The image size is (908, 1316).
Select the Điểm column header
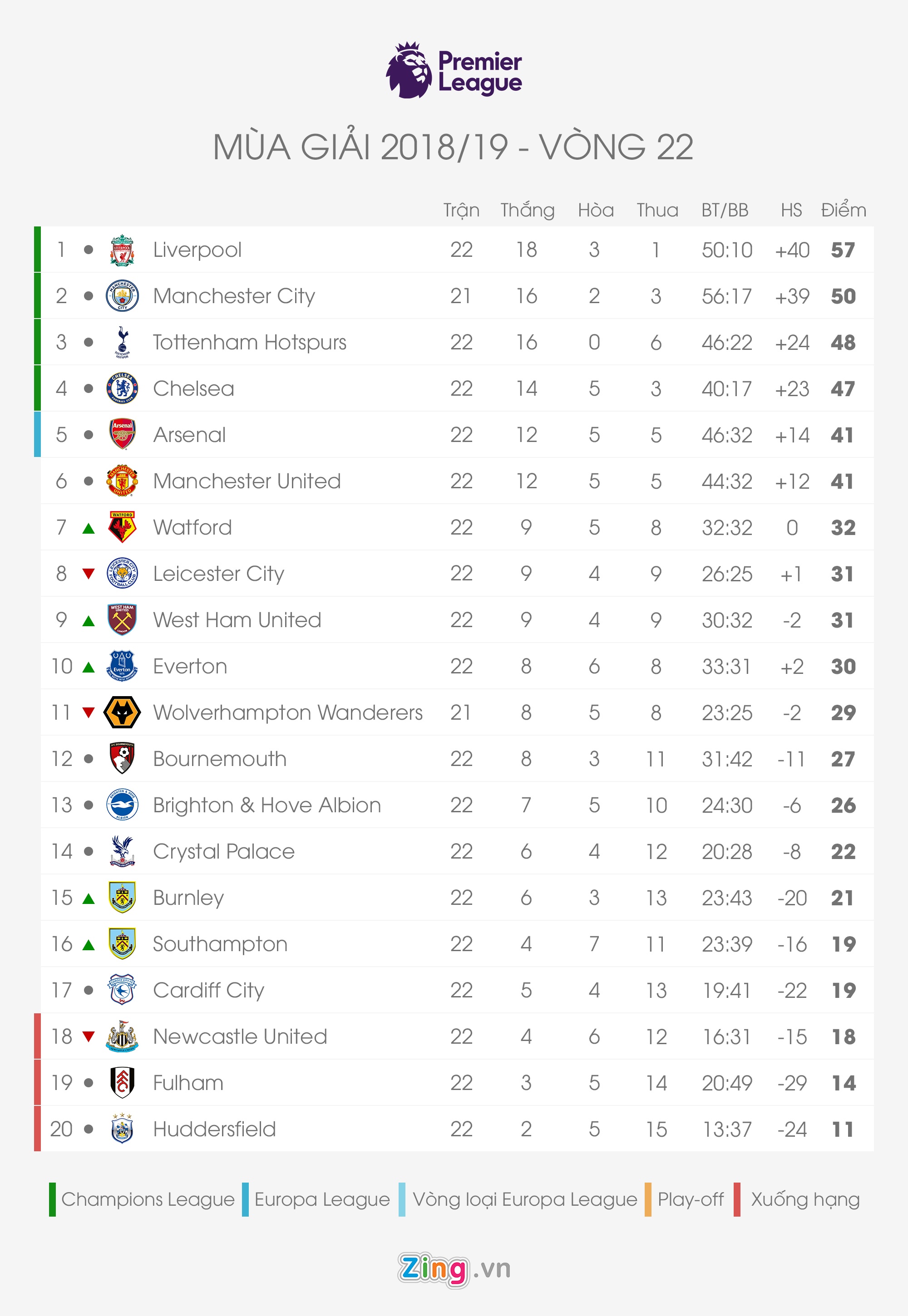[843, 210]
